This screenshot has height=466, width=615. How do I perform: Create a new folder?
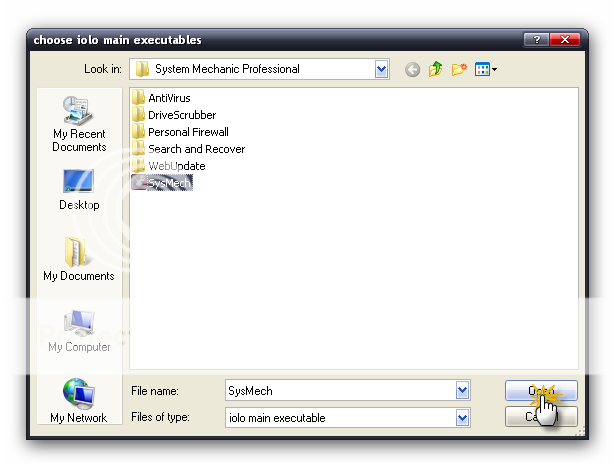(459, 69)
